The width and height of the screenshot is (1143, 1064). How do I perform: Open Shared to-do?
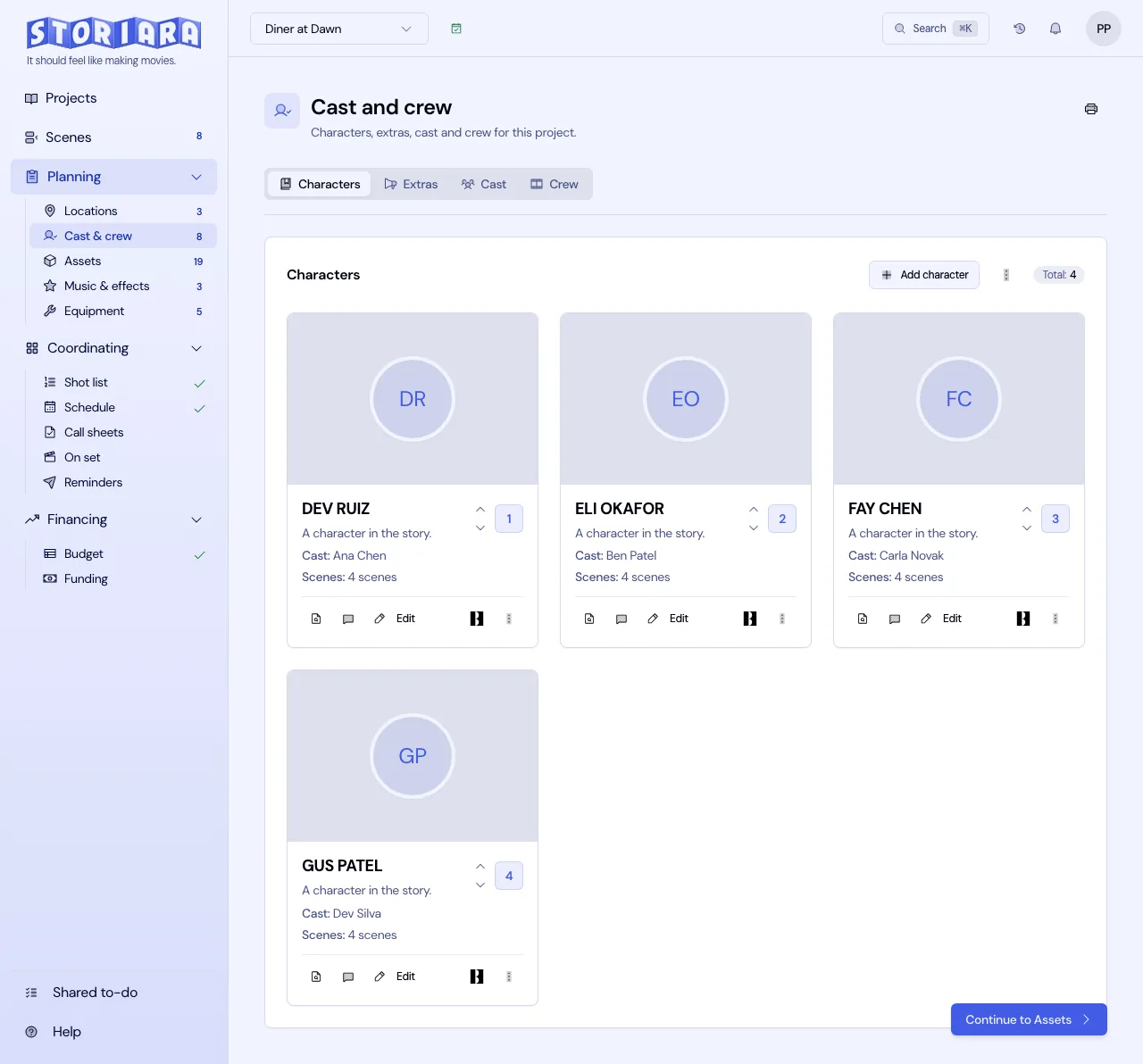click(x=114, y=993)
